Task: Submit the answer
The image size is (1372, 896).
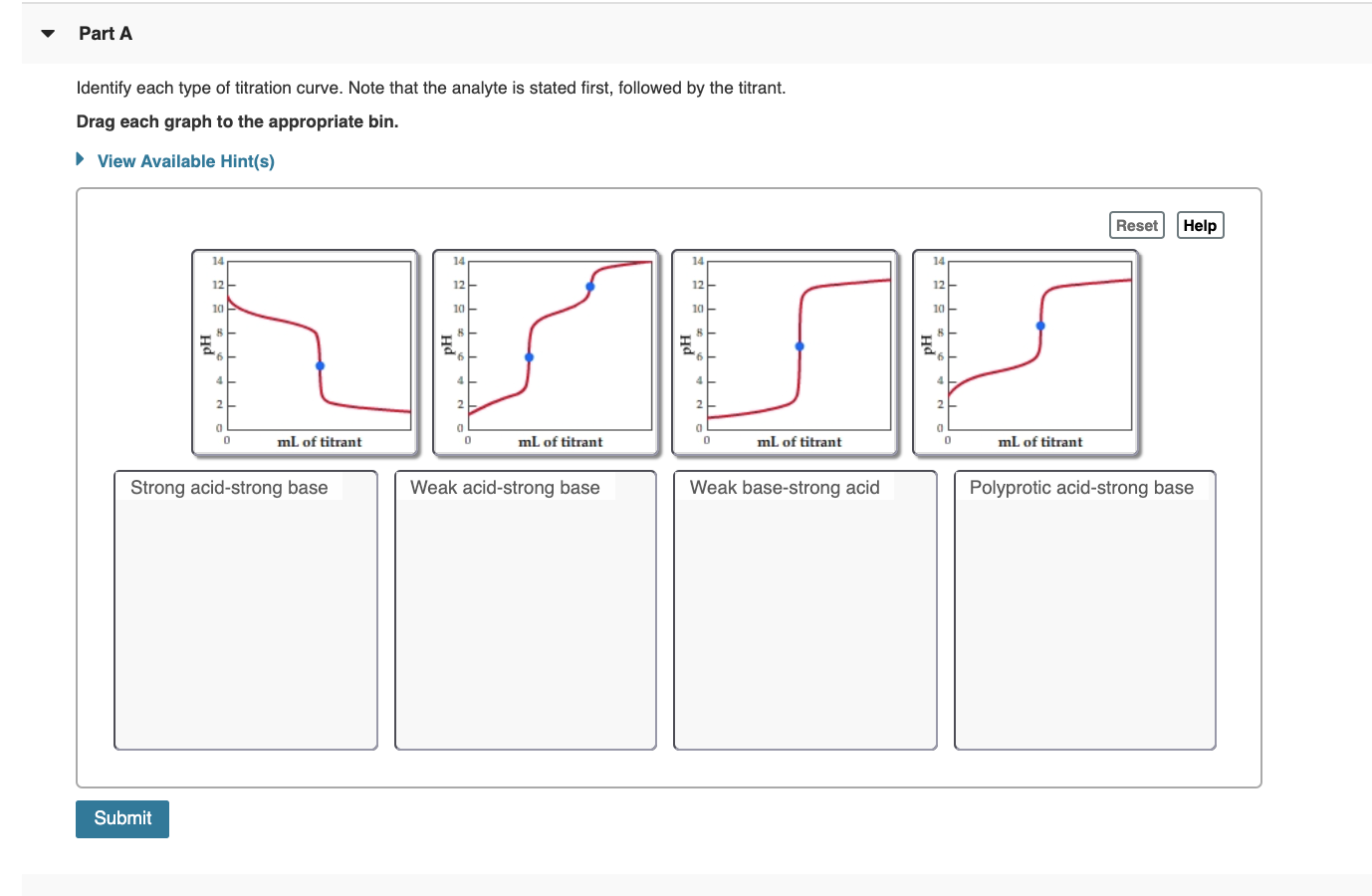Action: 121,818
